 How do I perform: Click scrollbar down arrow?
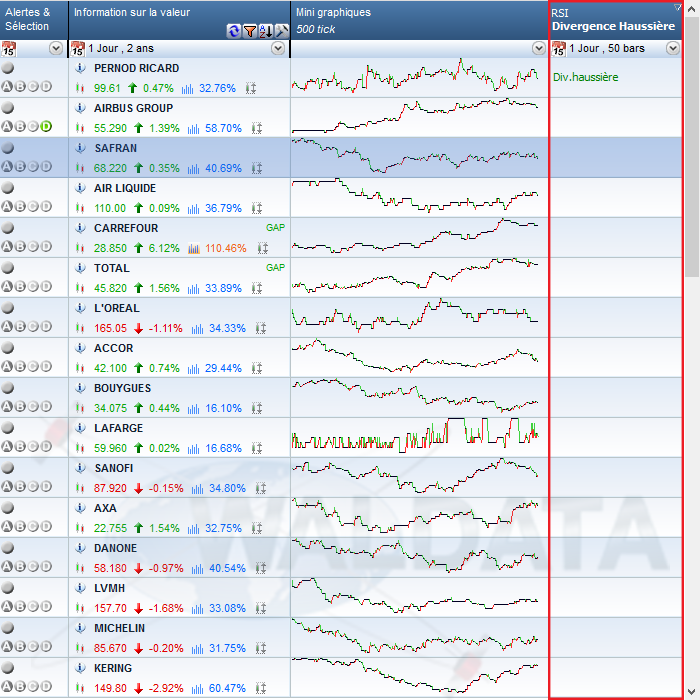coord(692,692)
